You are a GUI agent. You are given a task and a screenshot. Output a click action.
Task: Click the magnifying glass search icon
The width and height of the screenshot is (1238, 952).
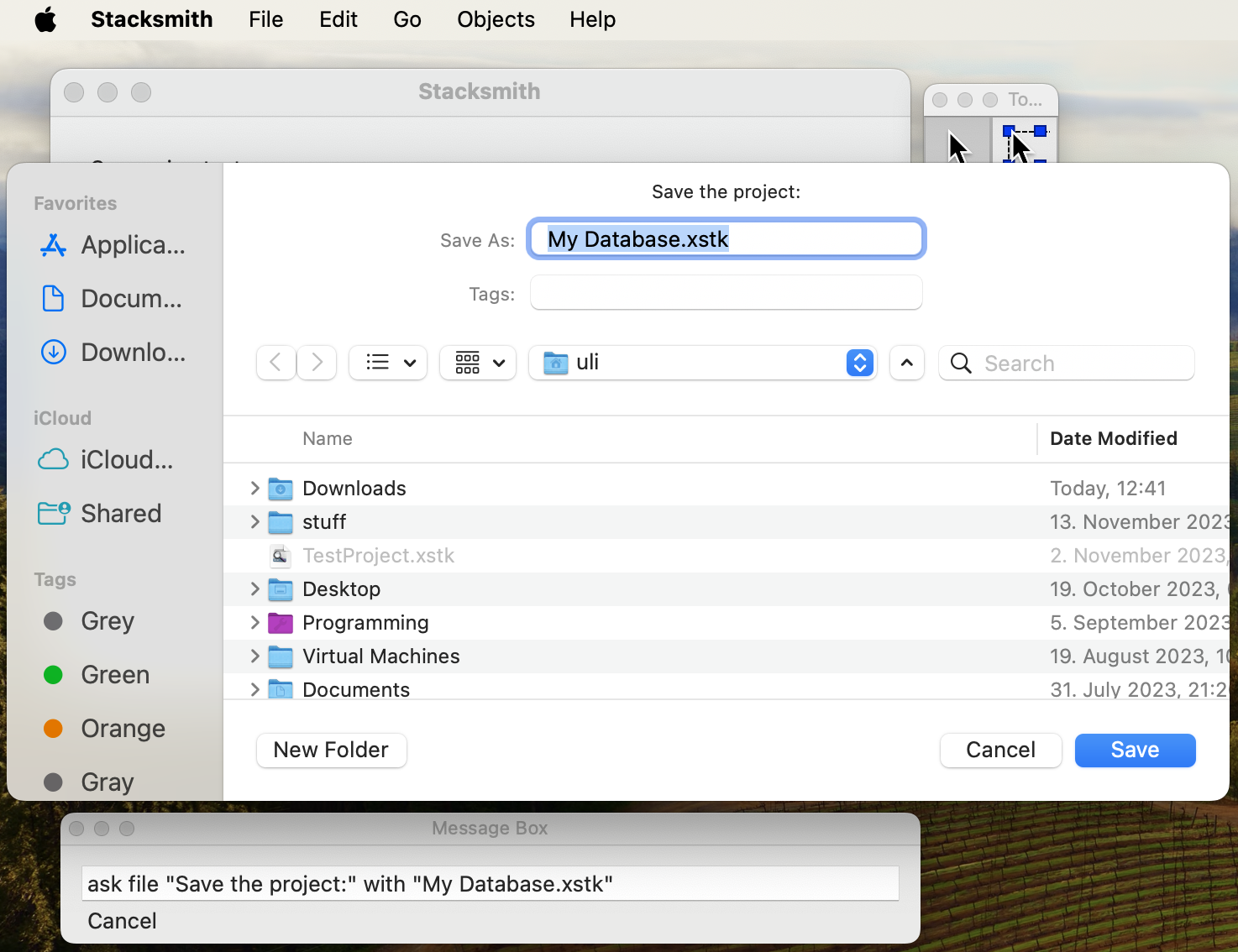pos(961,363)
